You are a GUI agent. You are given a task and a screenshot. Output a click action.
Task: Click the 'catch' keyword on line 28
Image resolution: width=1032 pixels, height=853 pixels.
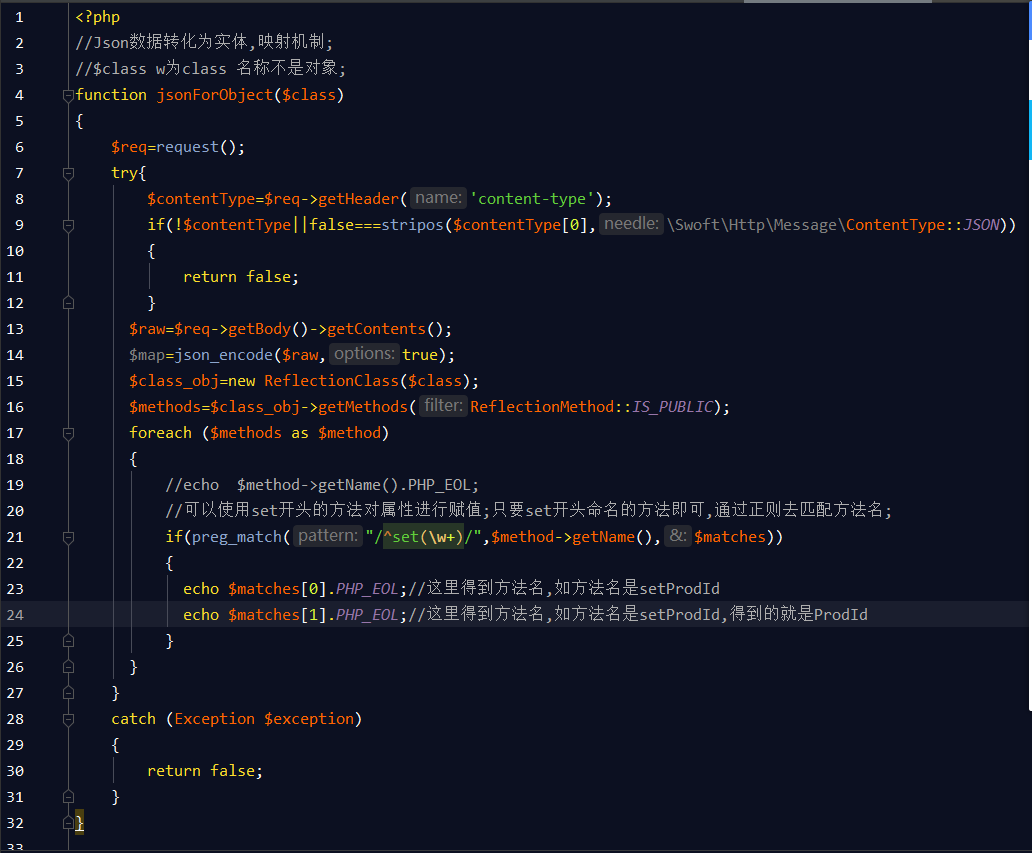[x=134, y=719]
